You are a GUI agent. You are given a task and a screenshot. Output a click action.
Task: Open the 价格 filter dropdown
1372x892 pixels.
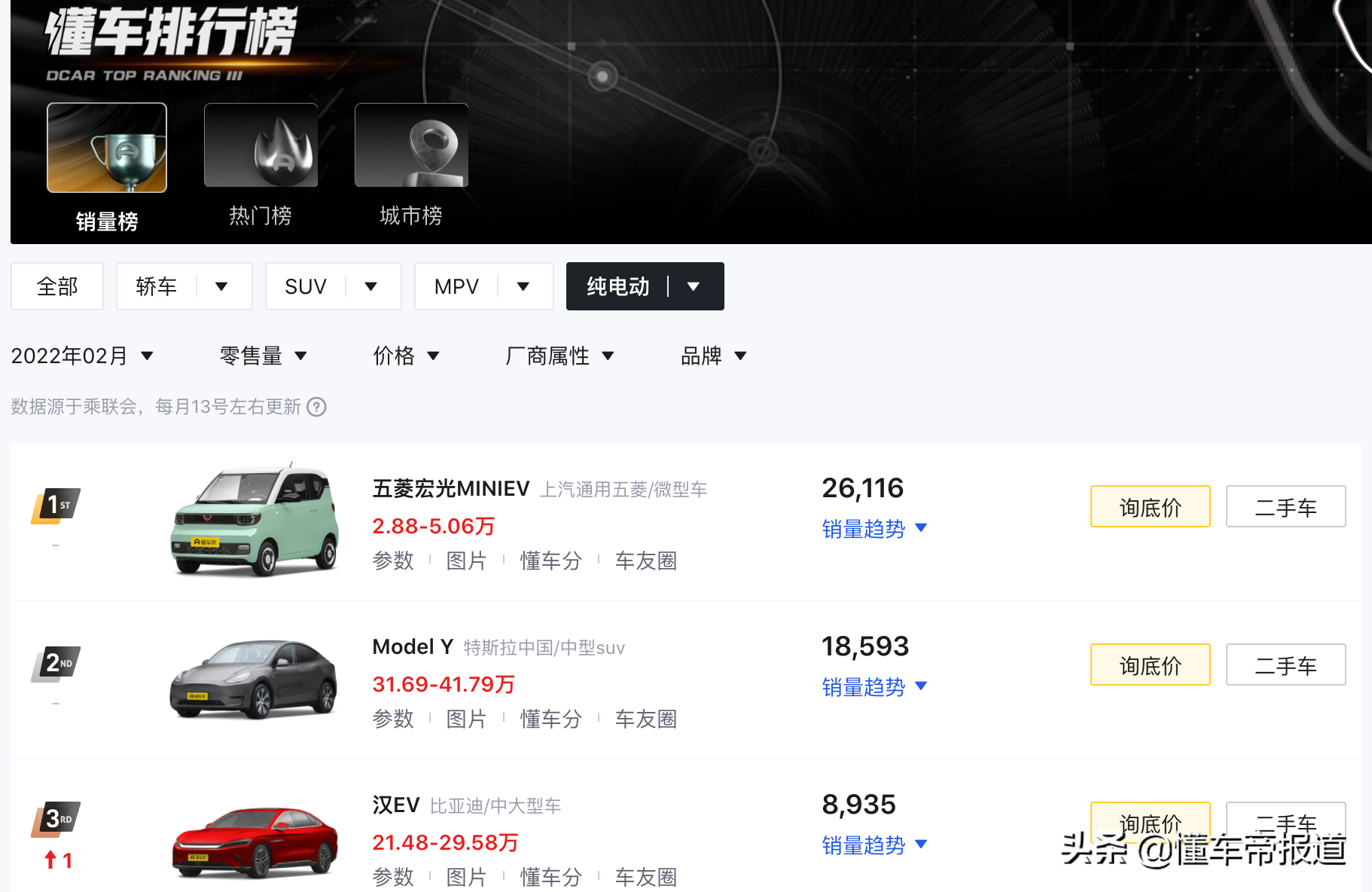(406, 356)
